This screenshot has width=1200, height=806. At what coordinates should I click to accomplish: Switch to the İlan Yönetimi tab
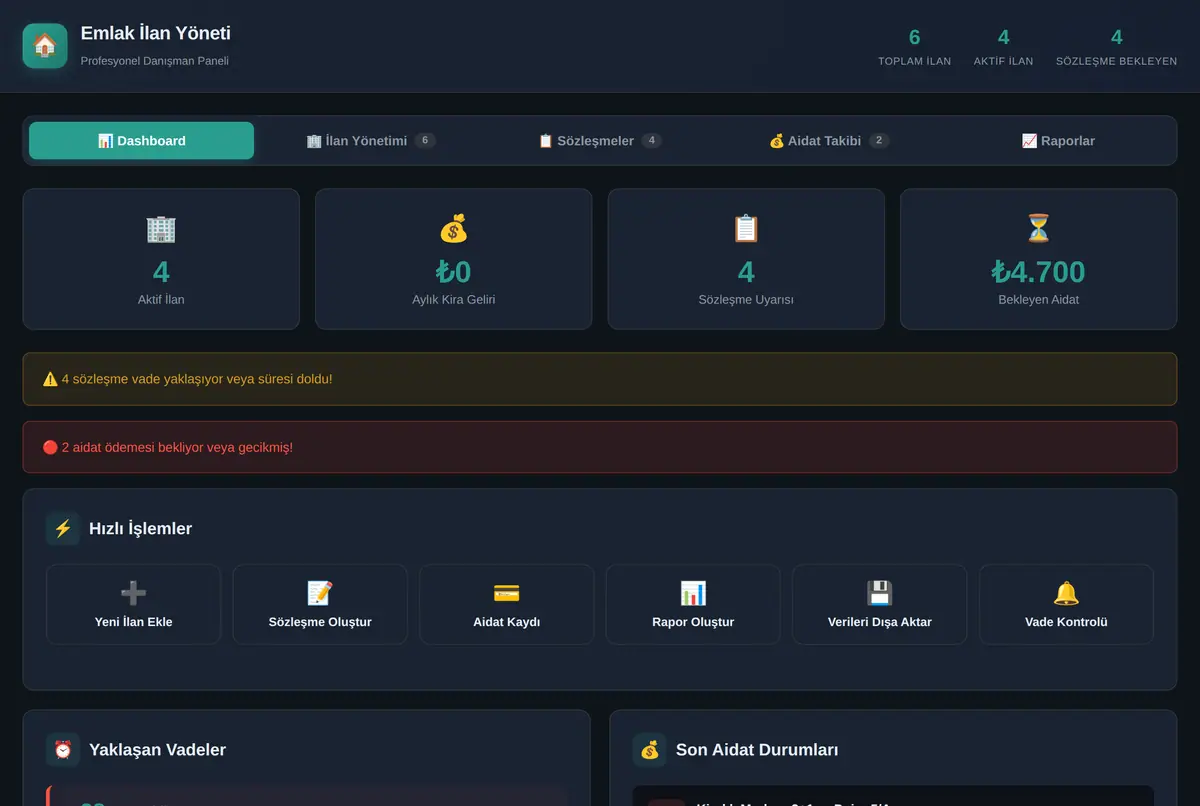click(x=371, y=141)
